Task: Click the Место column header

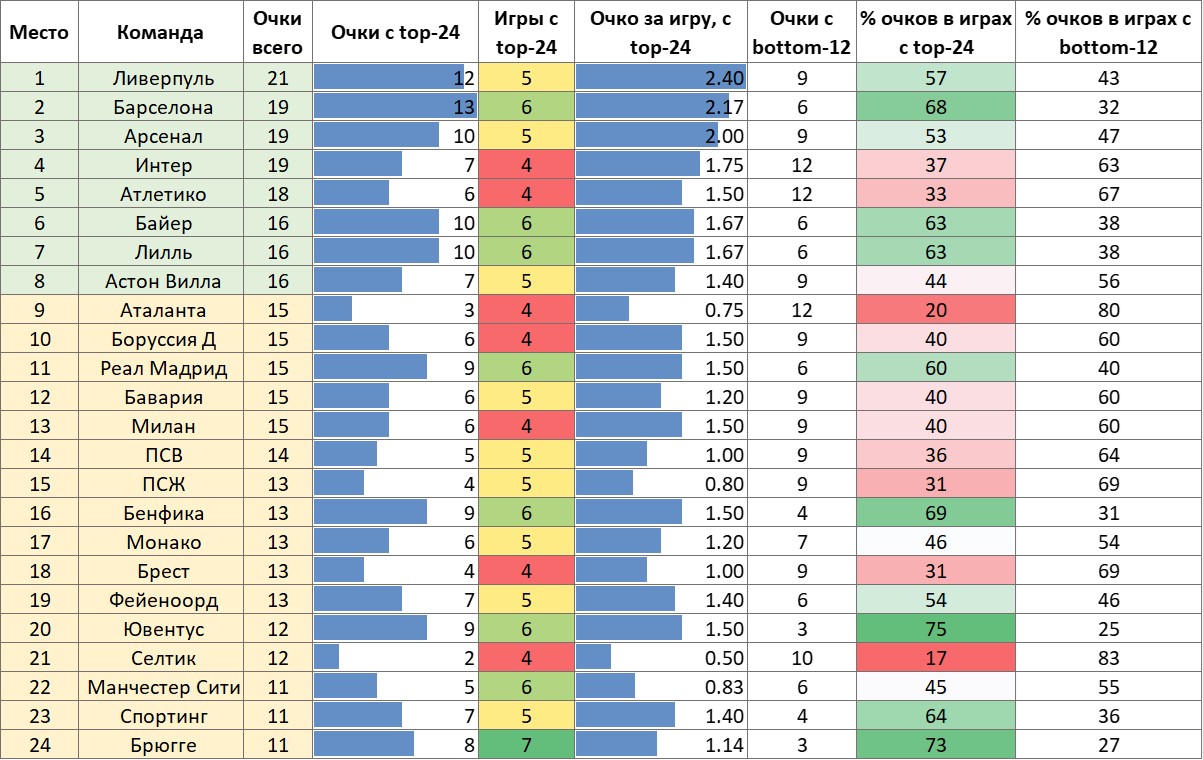Action: click(x=39, y=32)
